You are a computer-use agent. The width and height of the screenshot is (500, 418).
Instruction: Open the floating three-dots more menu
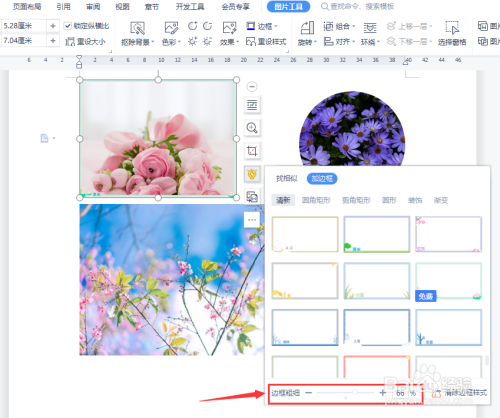click(252, 220)
